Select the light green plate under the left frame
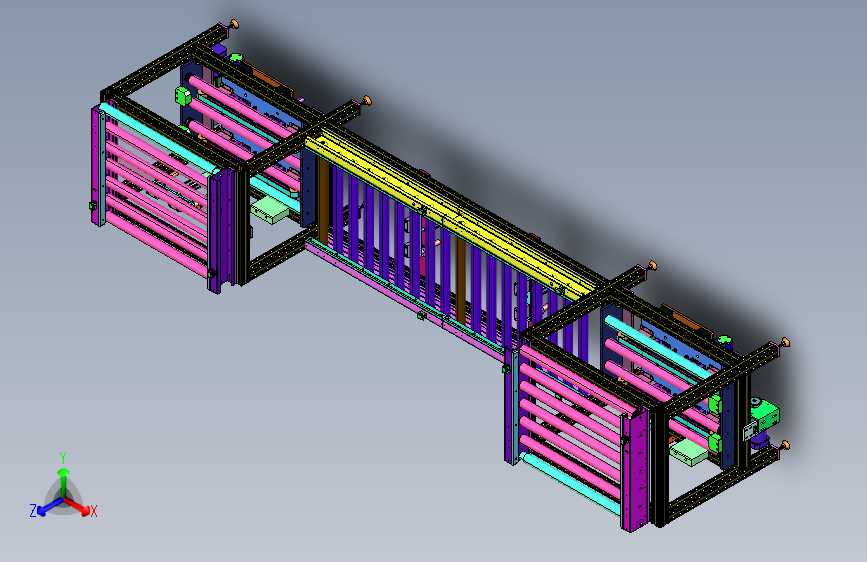This screenshot has width=867, height=562. point(270,210)
